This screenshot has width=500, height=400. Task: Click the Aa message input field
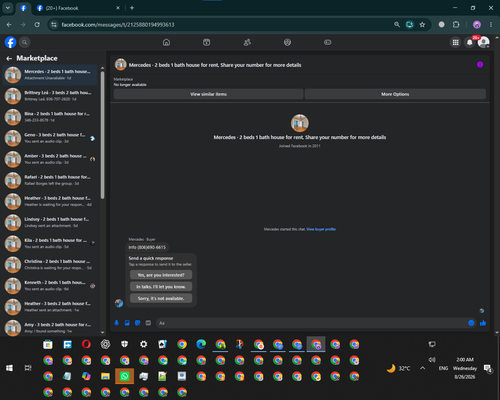(x=312, y=323)
